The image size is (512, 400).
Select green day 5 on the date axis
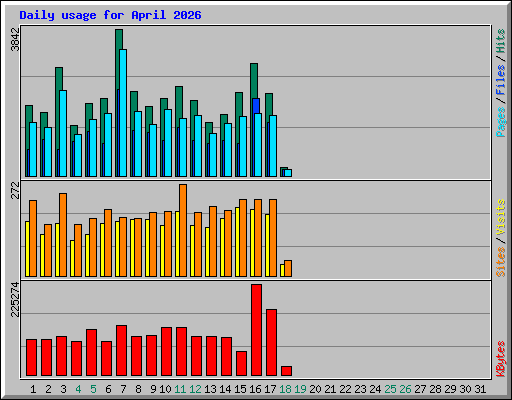[x=93, y=389]
